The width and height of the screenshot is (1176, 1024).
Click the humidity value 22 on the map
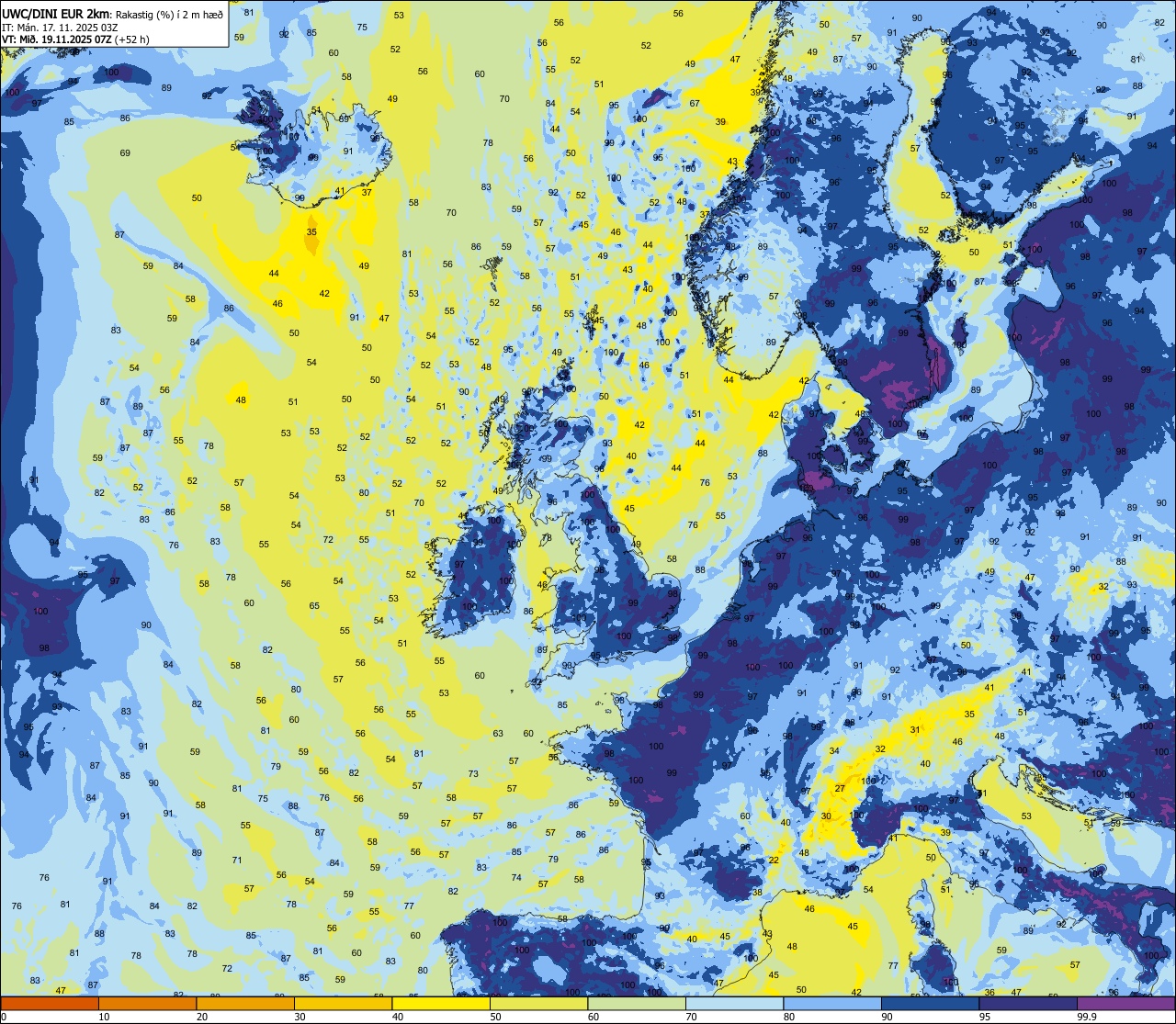[x=775, y=860]
